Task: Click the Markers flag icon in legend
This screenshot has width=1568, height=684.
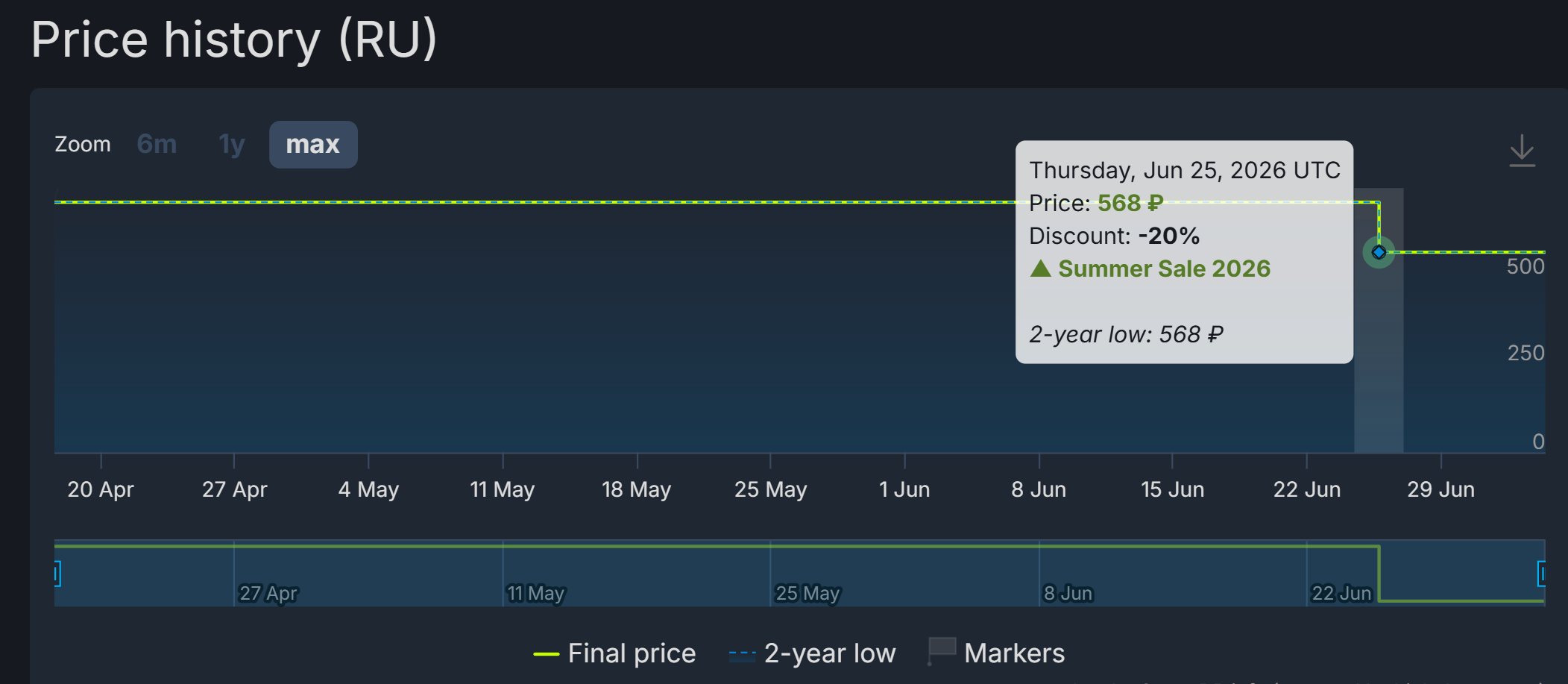Action: [942, 651]
